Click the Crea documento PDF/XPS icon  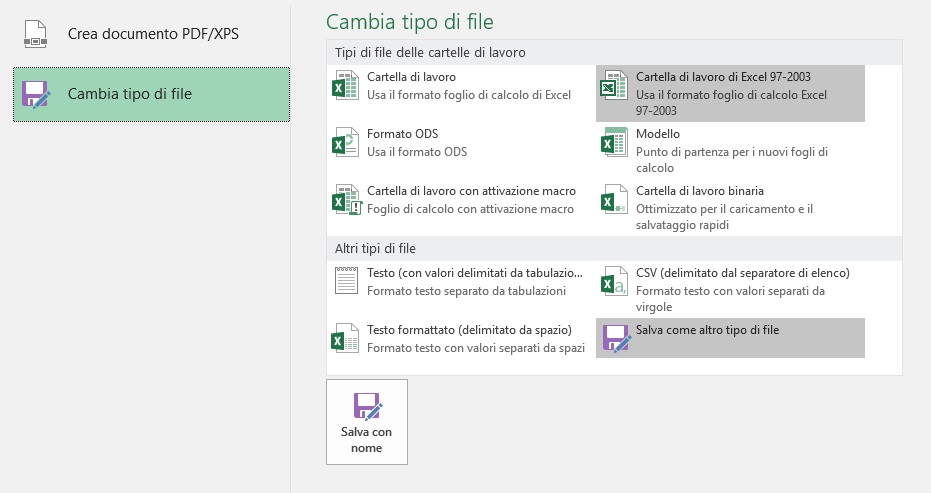point(35,34)
